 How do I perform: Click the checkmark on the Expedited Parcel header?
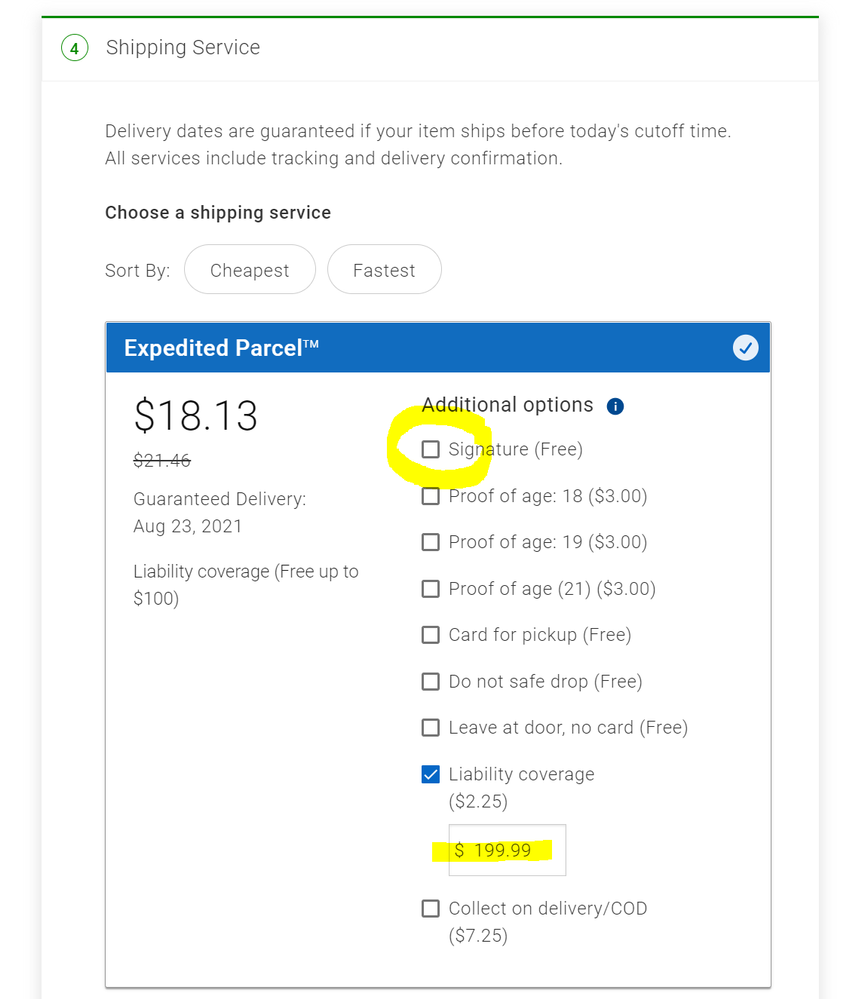point(745,348)
